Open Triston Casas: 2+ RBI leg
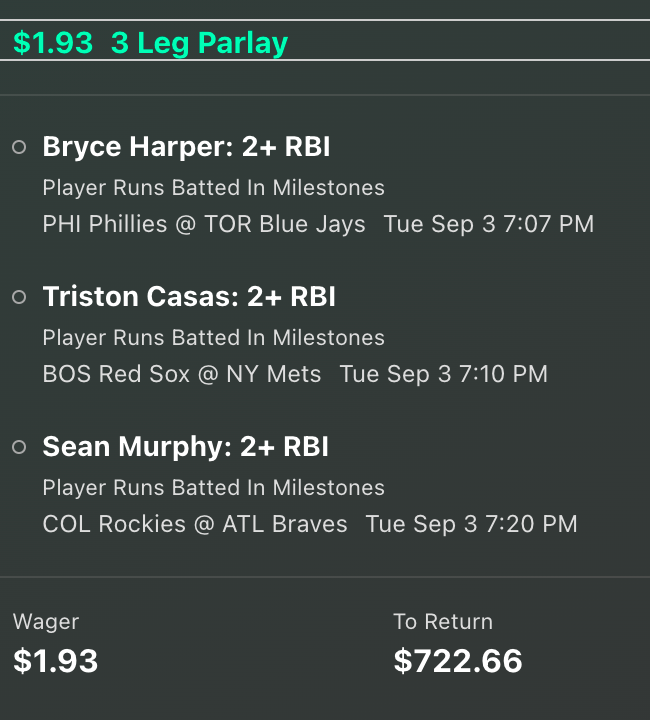 point(189,297)
